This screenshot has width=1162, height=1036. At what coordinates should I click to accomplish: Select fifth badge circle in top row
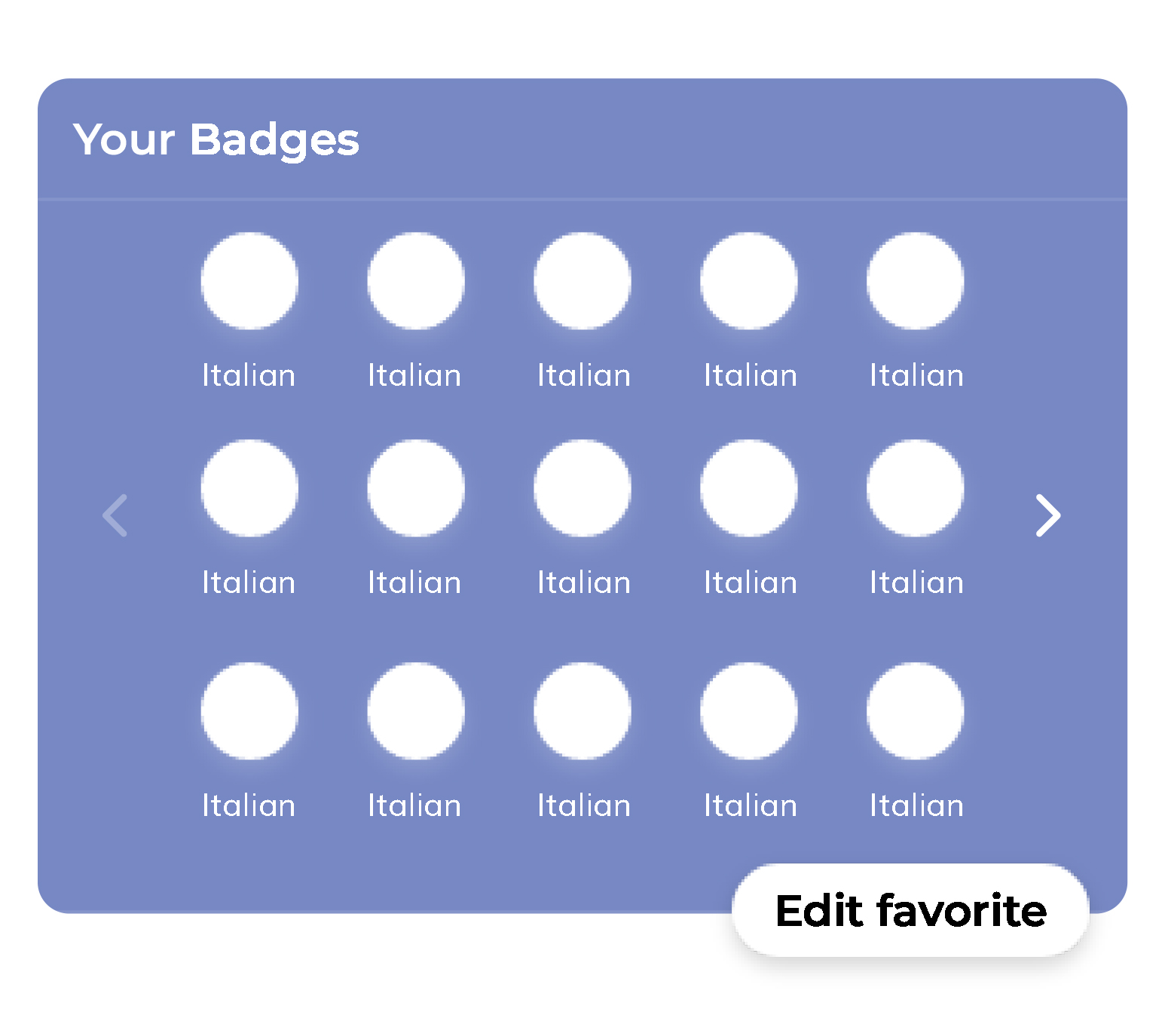click(915, 281)
